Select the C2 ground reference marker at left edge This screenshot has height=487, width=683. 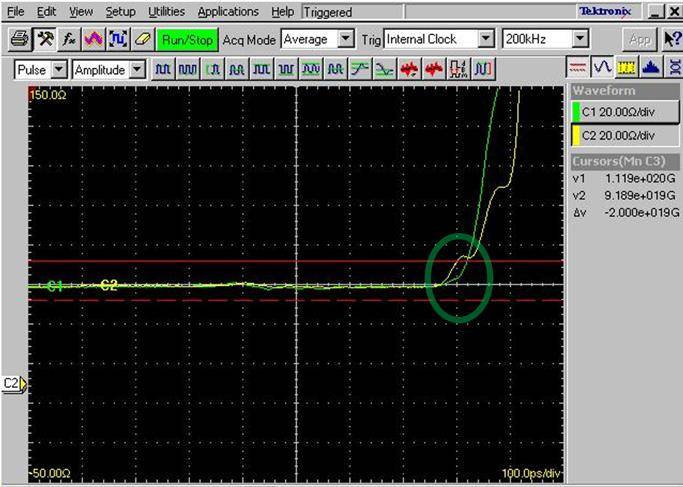pyautogui.click(x=15, y=382)
